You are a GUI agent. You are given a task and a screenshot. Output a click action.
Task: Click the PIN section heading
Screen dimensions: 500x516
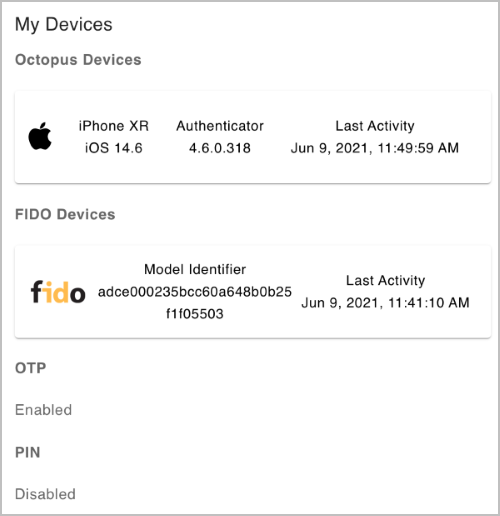click(x=28, y=452)
